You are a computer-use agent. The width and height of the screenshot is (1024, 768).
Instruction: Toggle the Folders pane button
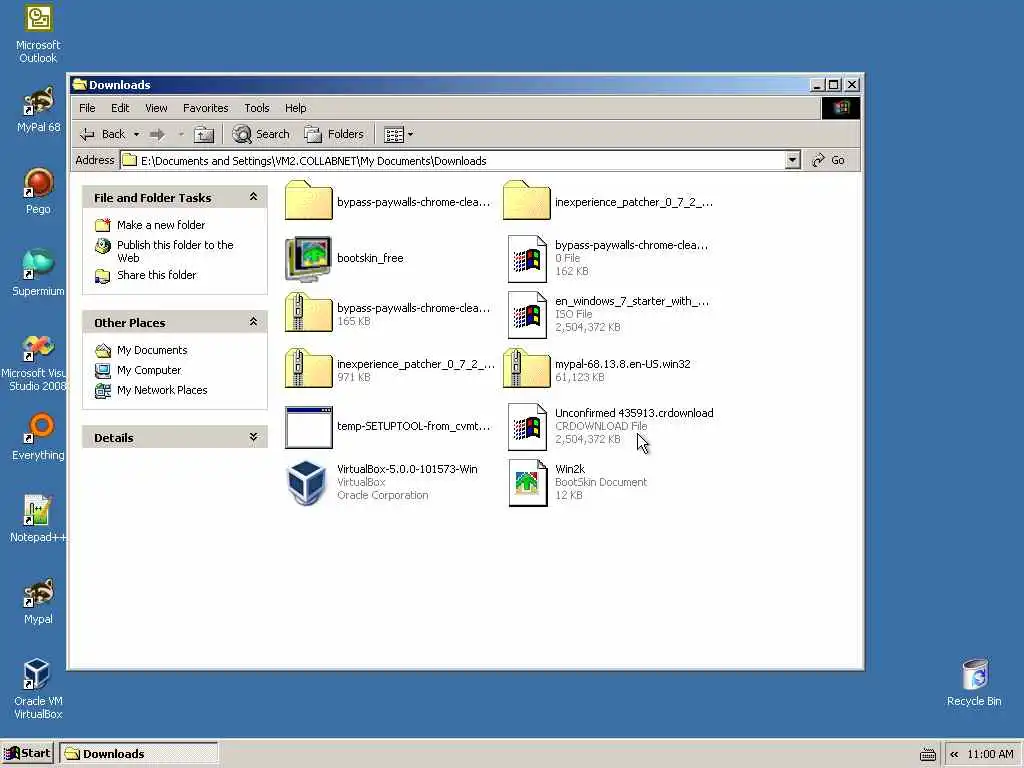334,134
